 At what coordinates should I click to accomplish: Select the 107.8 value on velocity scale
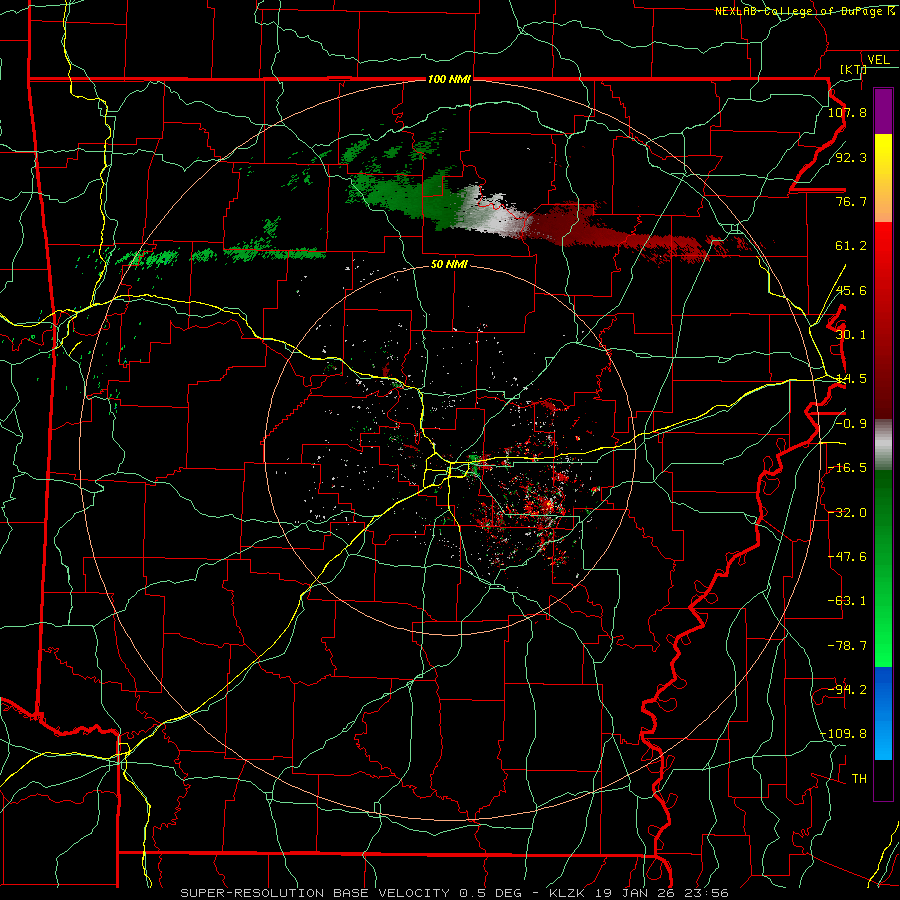point(847,112)
